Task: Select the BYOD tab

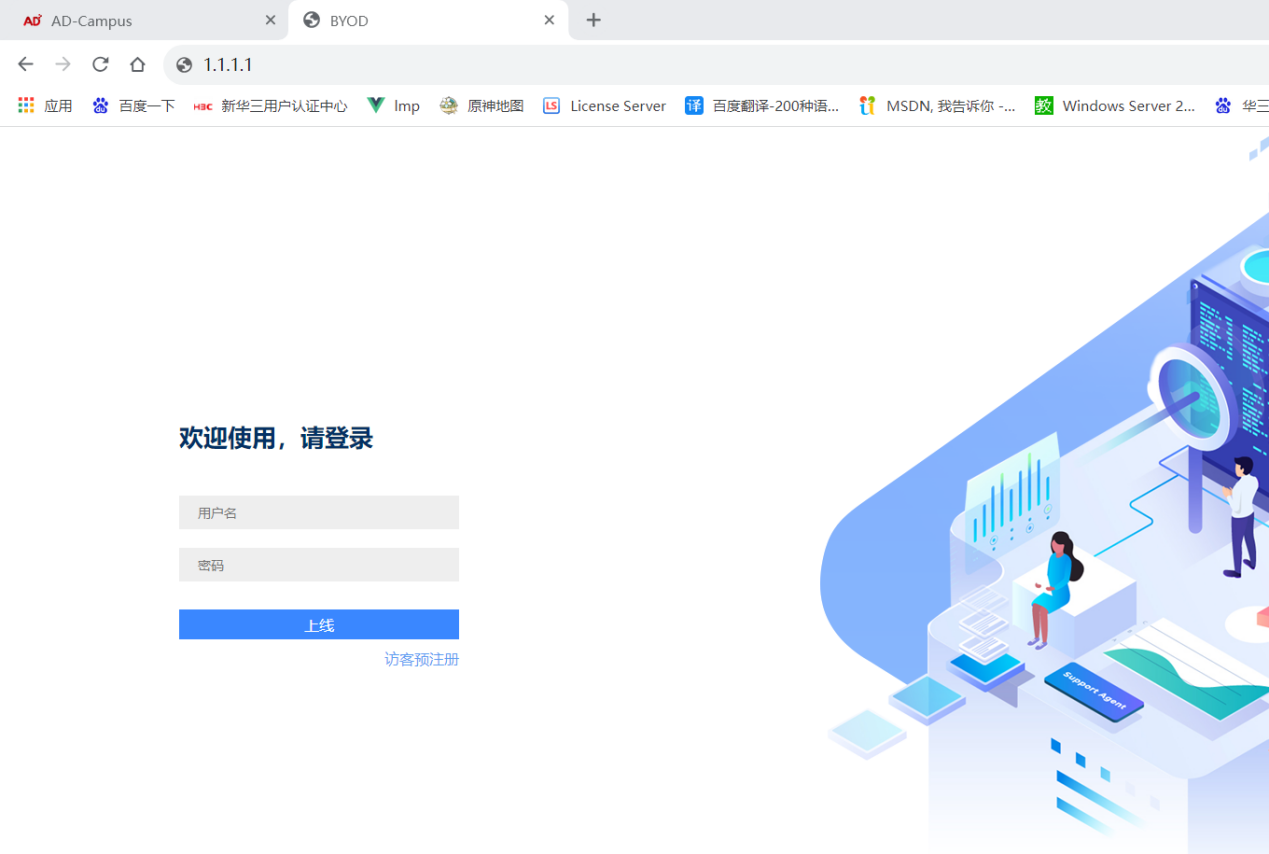Action: point(420,20)
